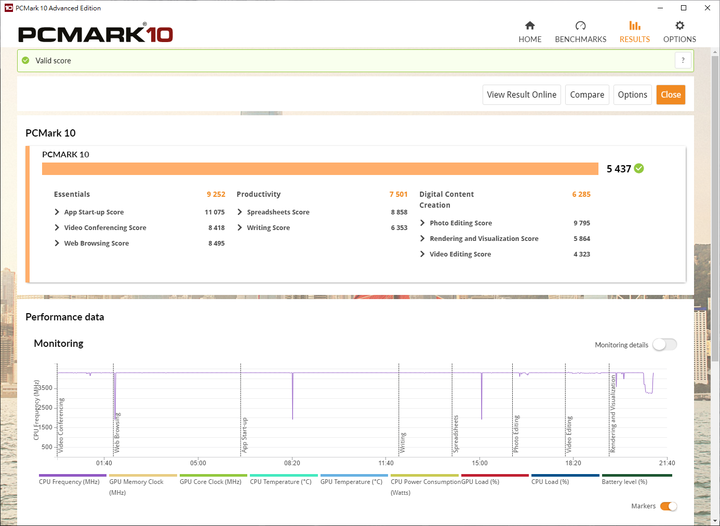Click the View Result Online button
The image size is (720, 526).
522,95
